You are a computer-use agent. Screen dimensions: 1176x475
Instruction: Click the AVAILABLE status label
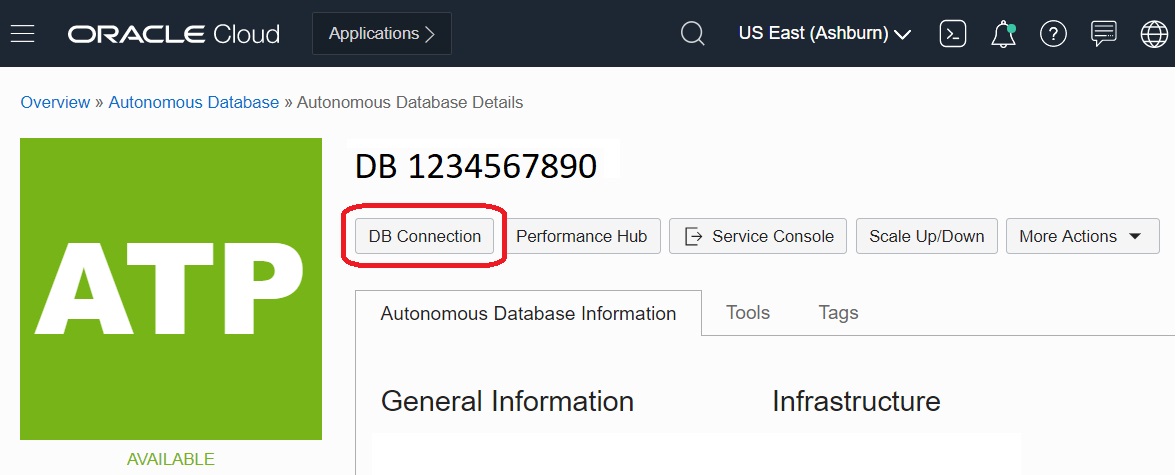171,459
